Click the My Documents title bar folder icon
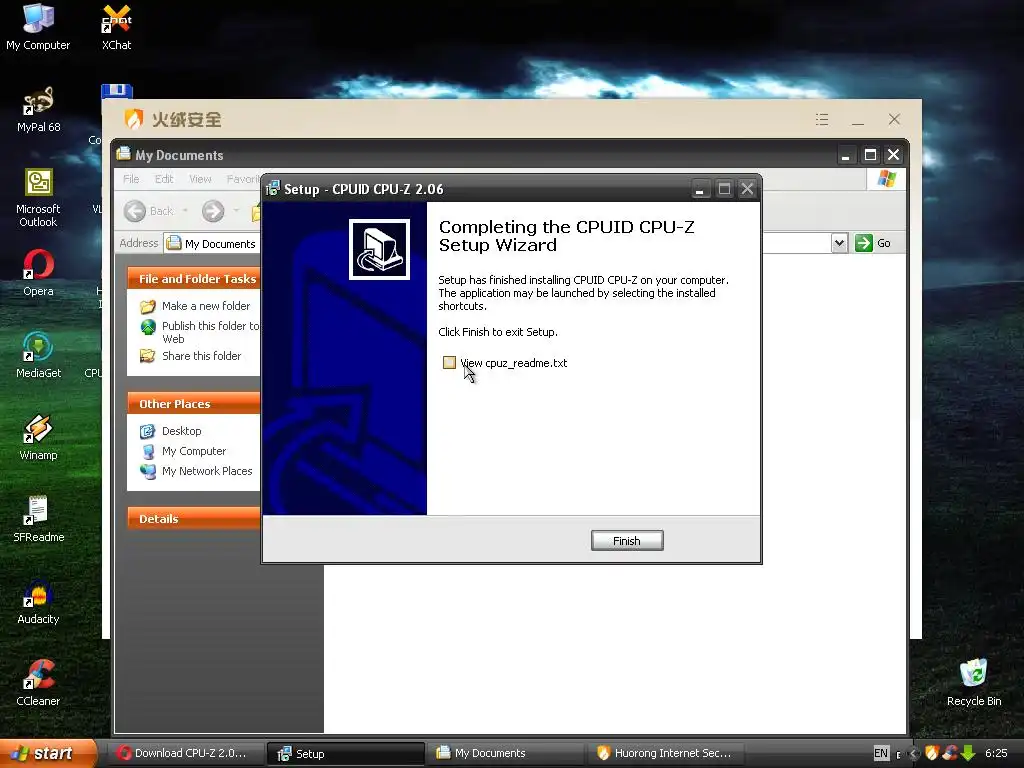Viewport: 1024px width, 768px height. 123,154
